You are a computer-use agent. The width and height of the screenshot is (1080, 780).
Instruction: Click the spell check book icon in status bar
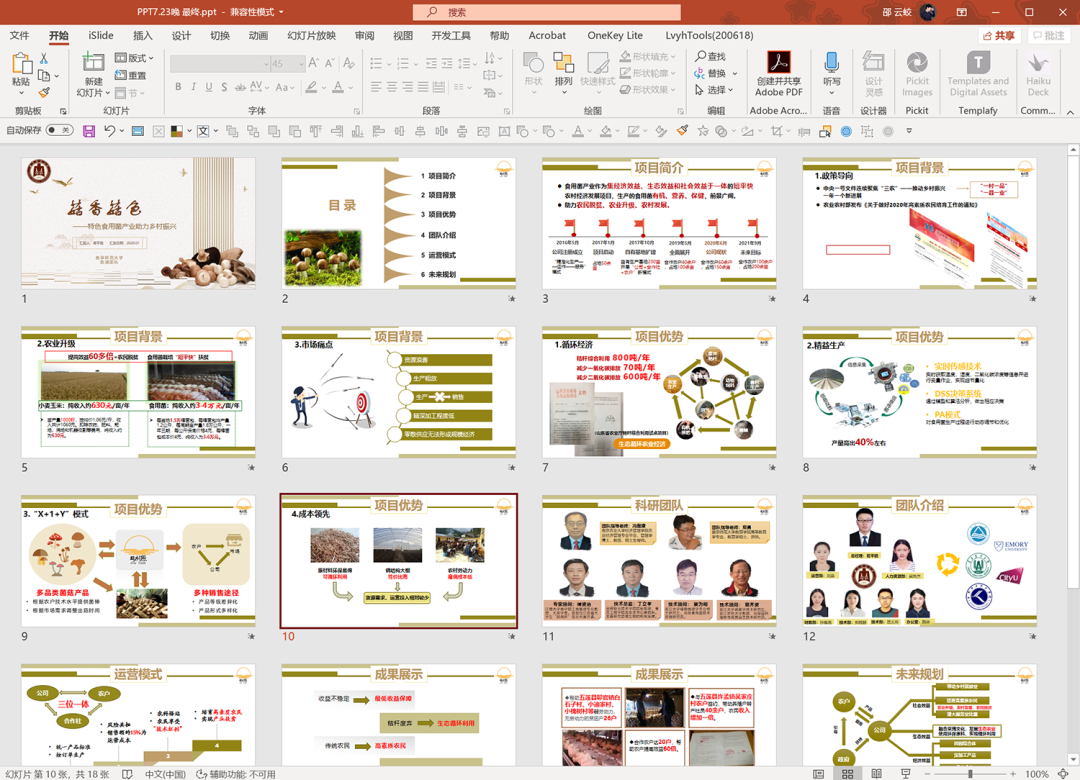(127, 774)
